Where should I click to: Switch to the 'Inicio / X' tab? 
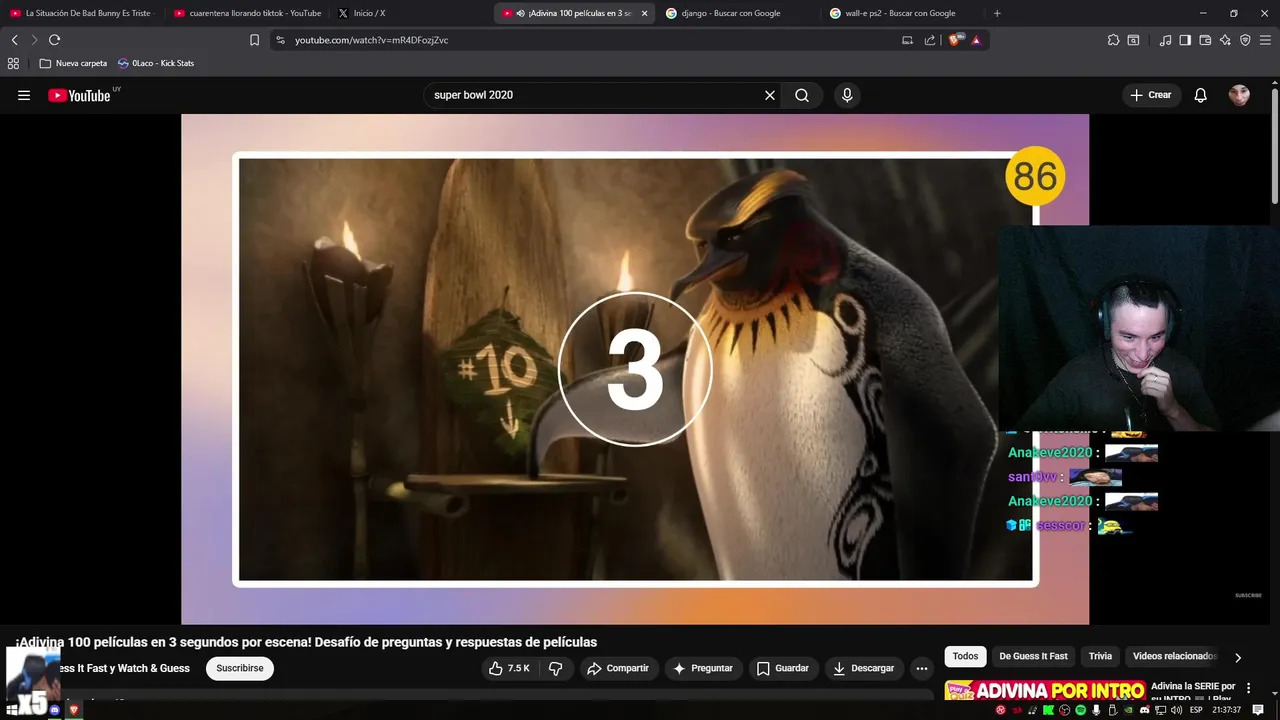(410, 13)
